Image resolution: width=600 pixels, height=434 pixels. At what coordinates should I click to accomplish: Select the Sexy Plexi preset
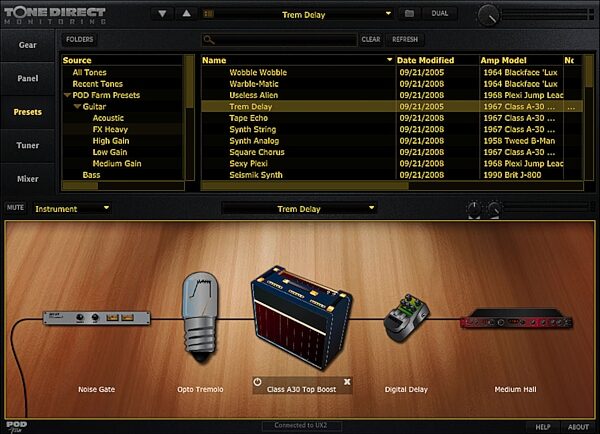(248, 163)
